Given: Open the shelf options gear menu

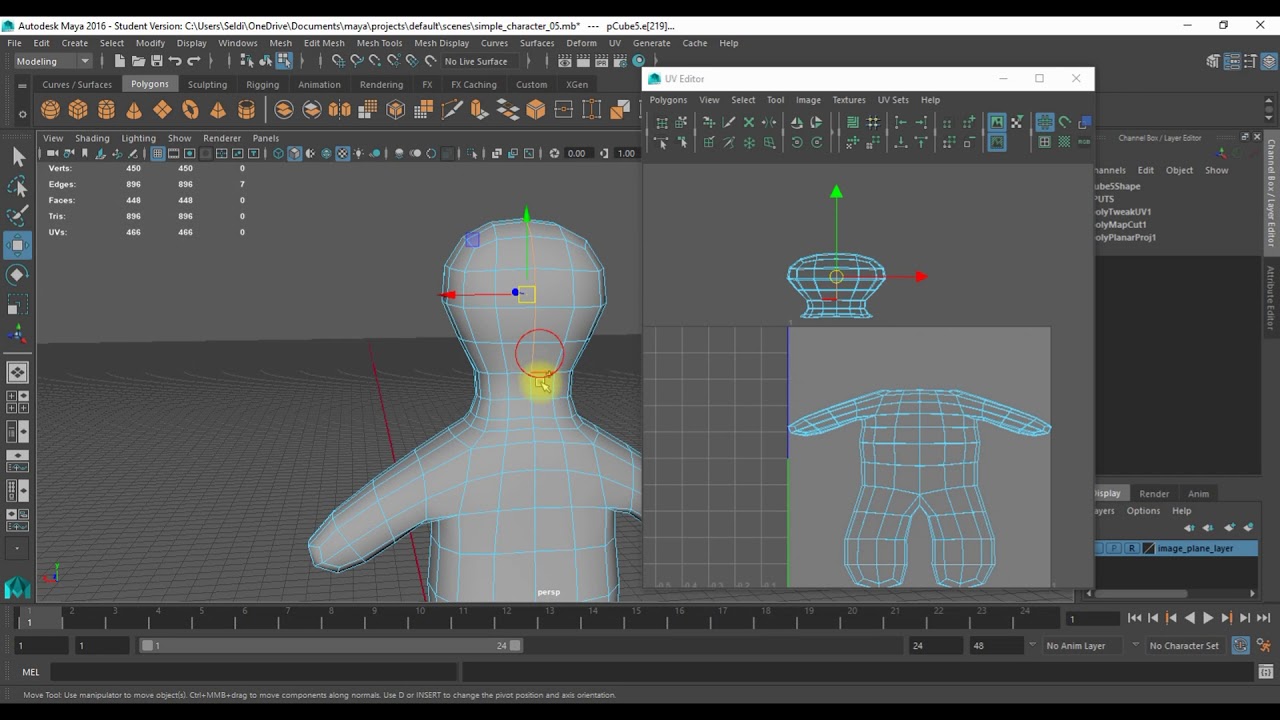Looking at the screenshot, I should 22,113.
